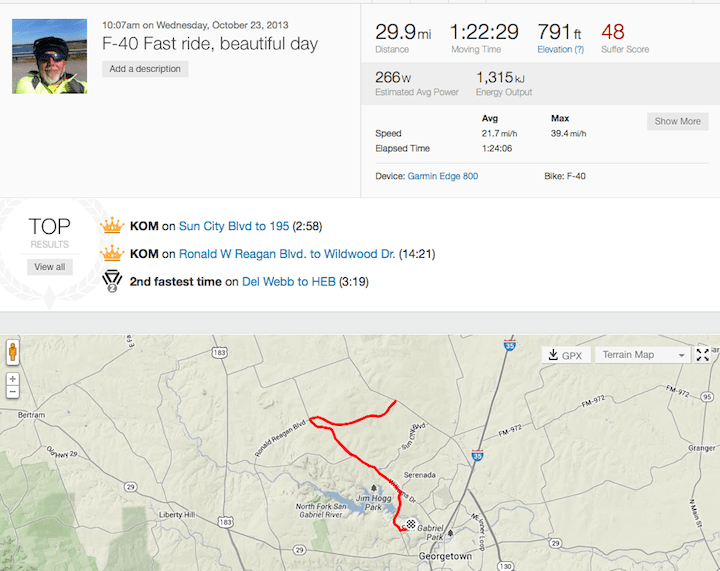
Task: Expand ride stats with Show More
Action: (x=677, y=121)
